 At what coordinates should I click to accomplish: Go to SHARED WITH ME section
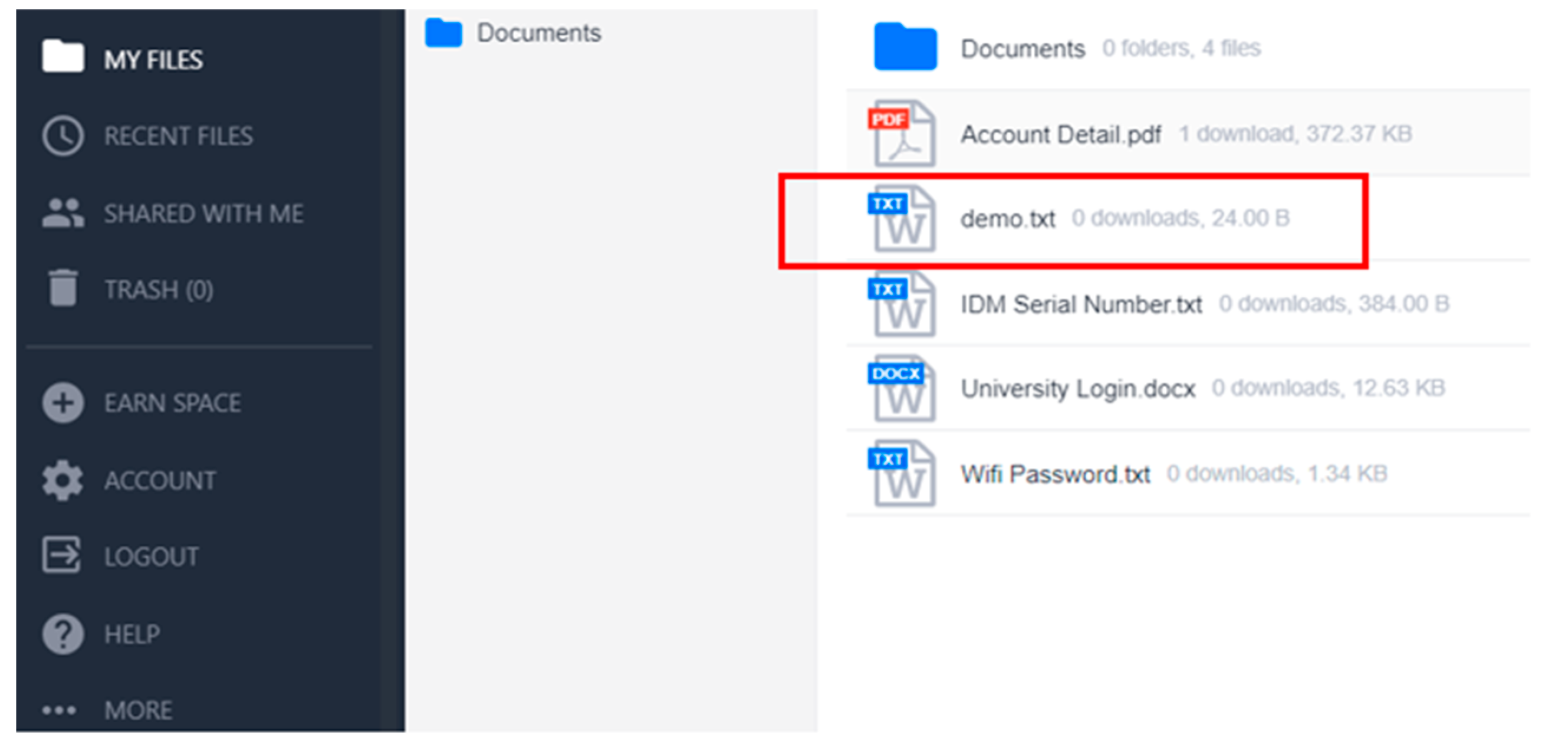click(x=203, y=214)
